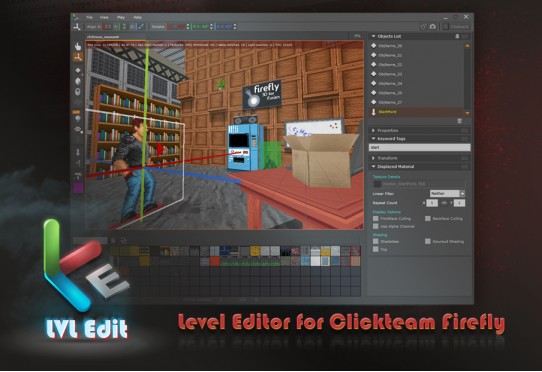Click the trash icon below Objects List

(x=459, y=121)
